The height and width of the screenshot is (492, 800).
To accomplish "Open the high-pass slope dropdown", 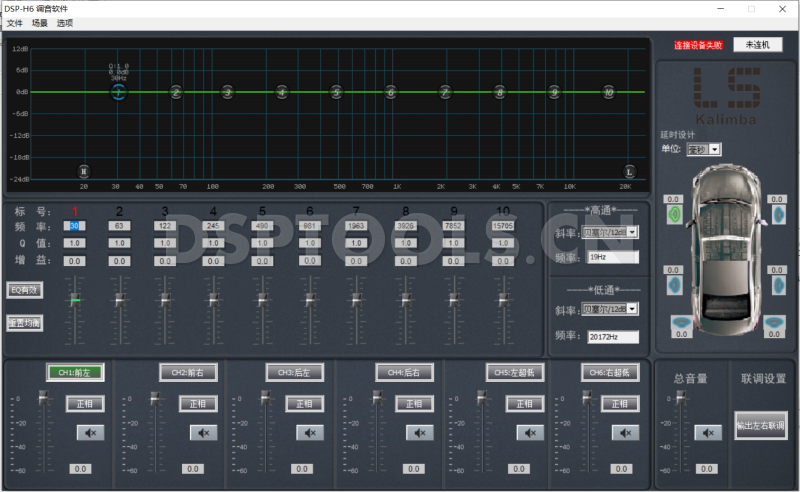I will pos(631,232).
